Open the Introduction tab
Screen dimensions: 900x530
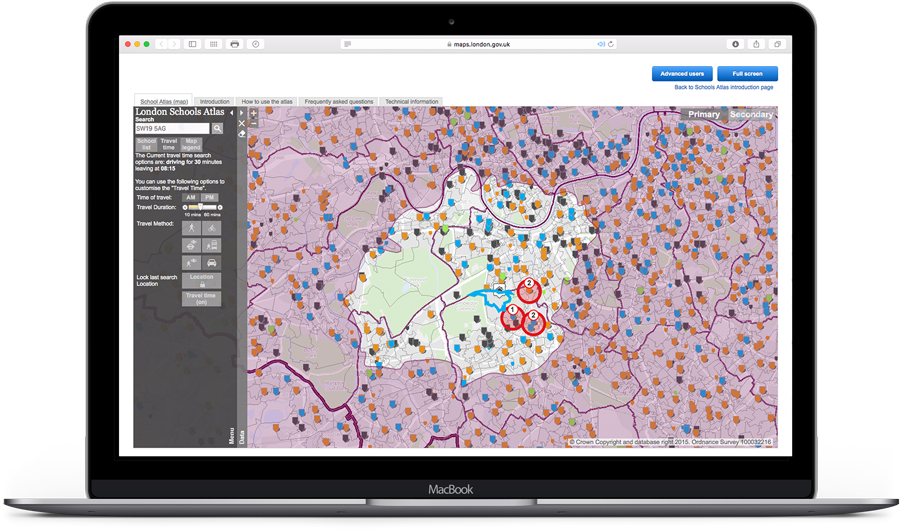(x=215, y=101)
